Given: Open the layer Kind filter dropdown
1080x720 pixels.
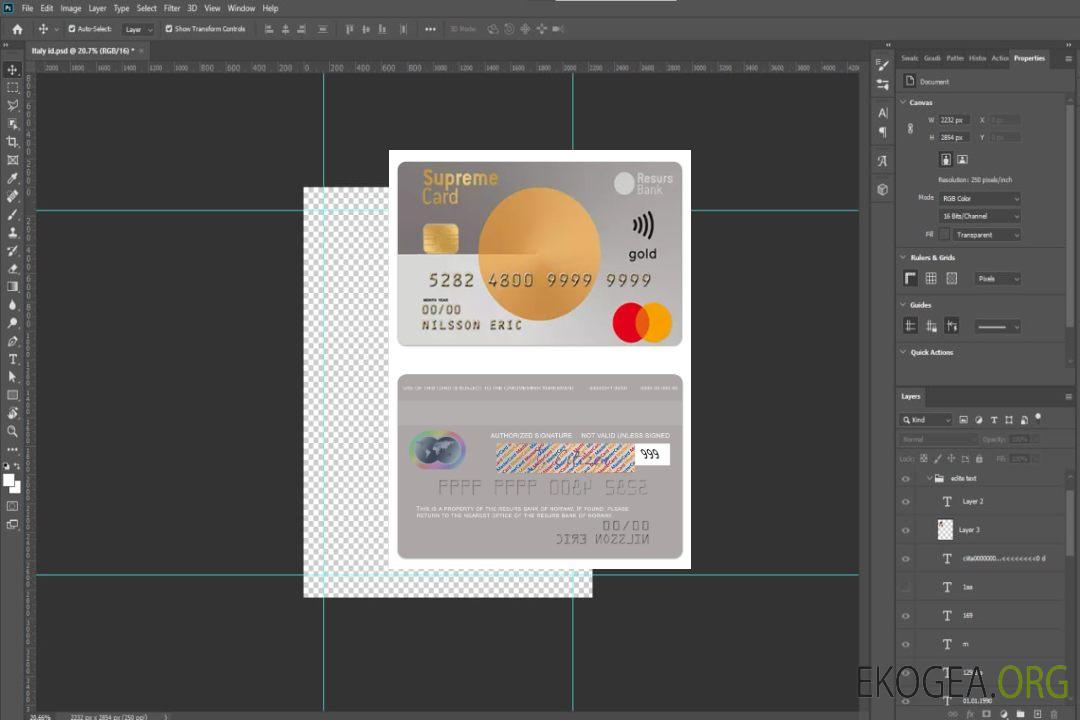Looking at the screenshot, I should tap(927, 420).
